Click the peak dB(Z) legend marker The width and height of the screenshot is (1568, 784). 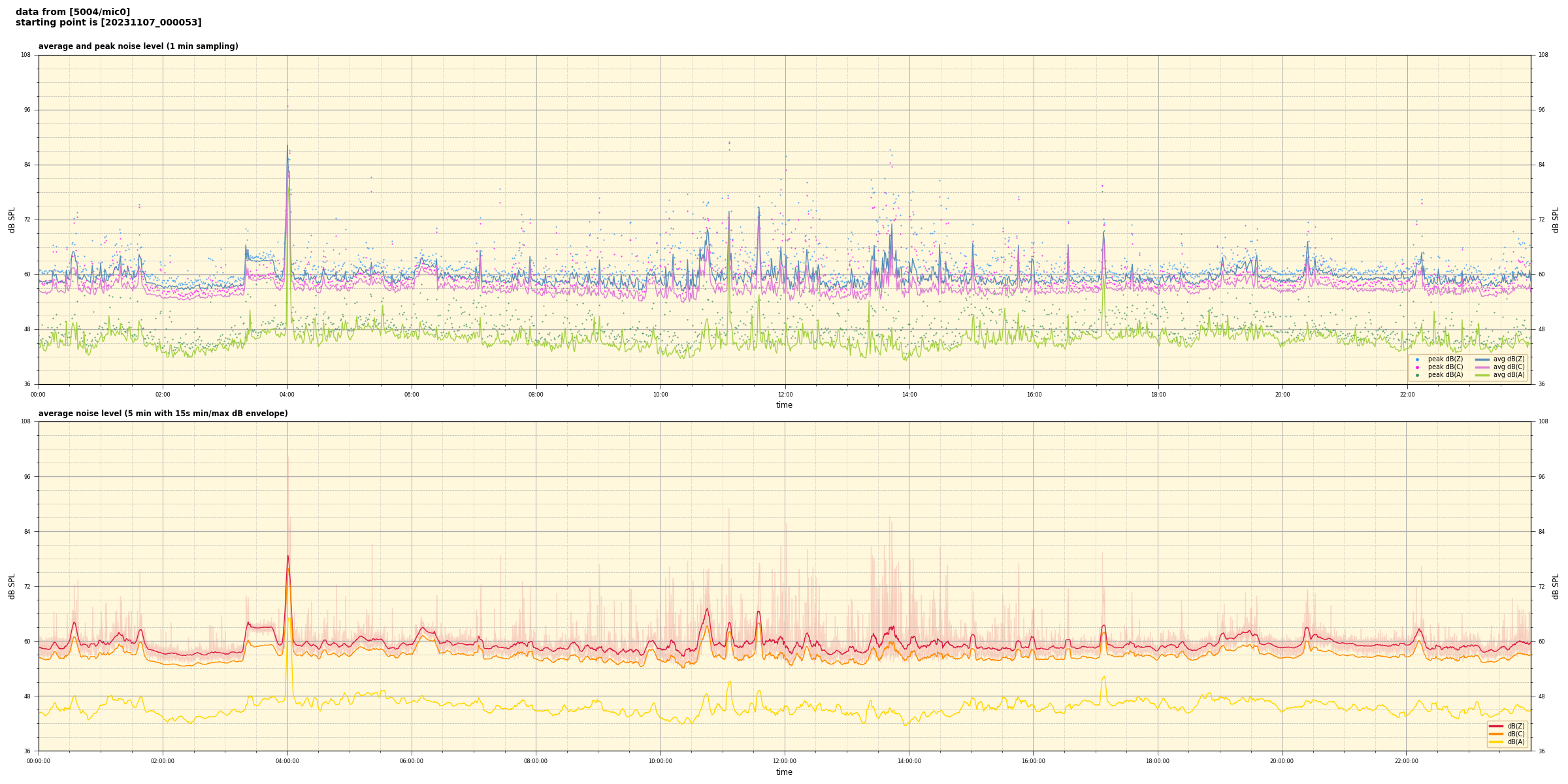click(1417, 359)
